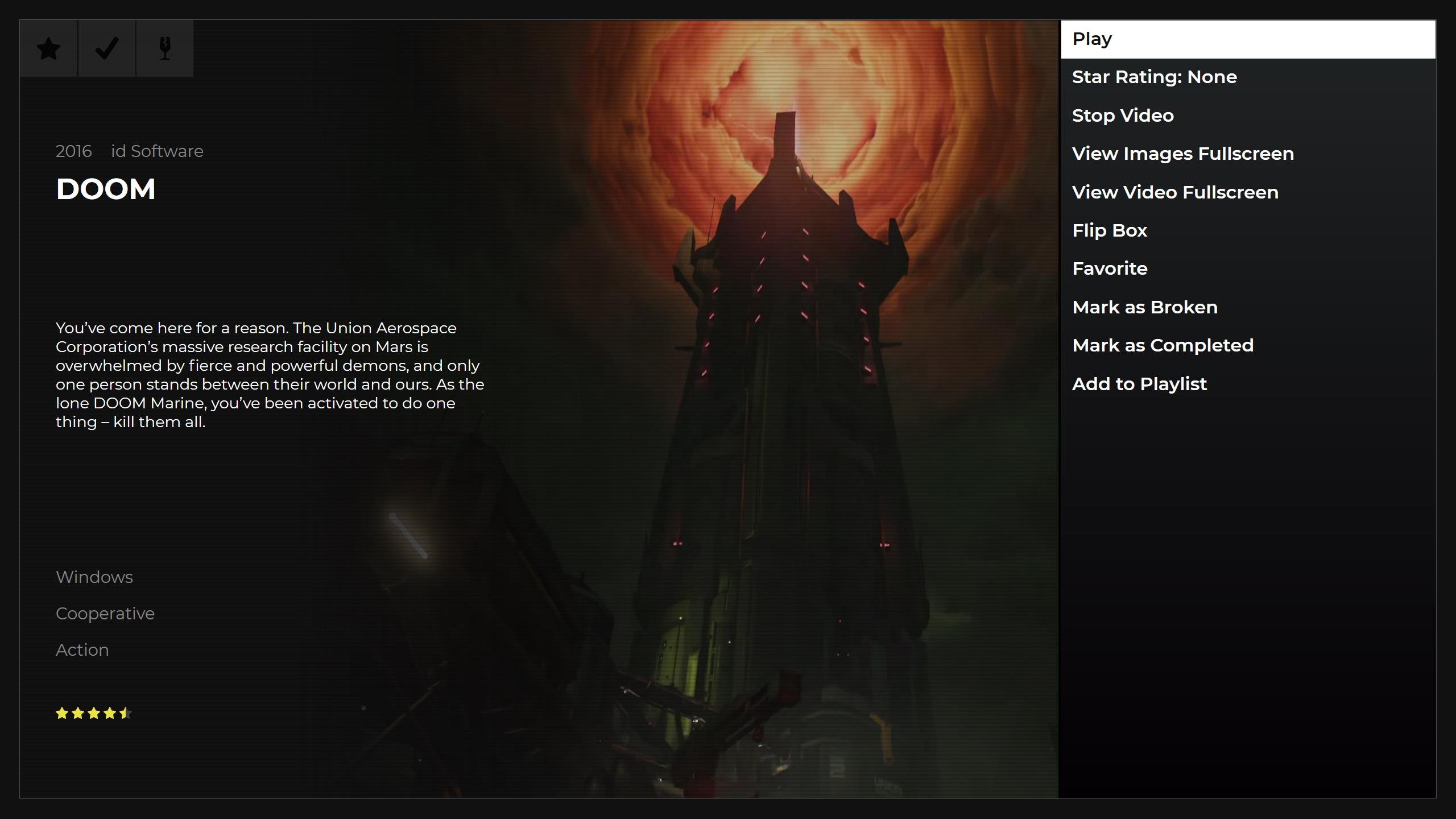Click the id Software developer label
Screen dimensions: 1456x819
(157, 151)
